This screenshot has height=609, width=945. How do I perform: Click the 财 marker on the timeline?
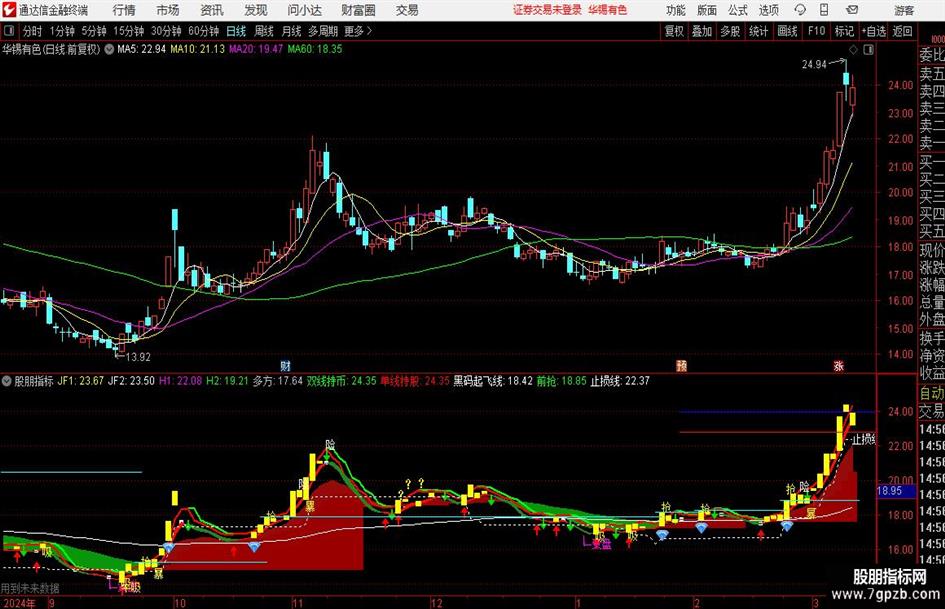click(286, 365)
